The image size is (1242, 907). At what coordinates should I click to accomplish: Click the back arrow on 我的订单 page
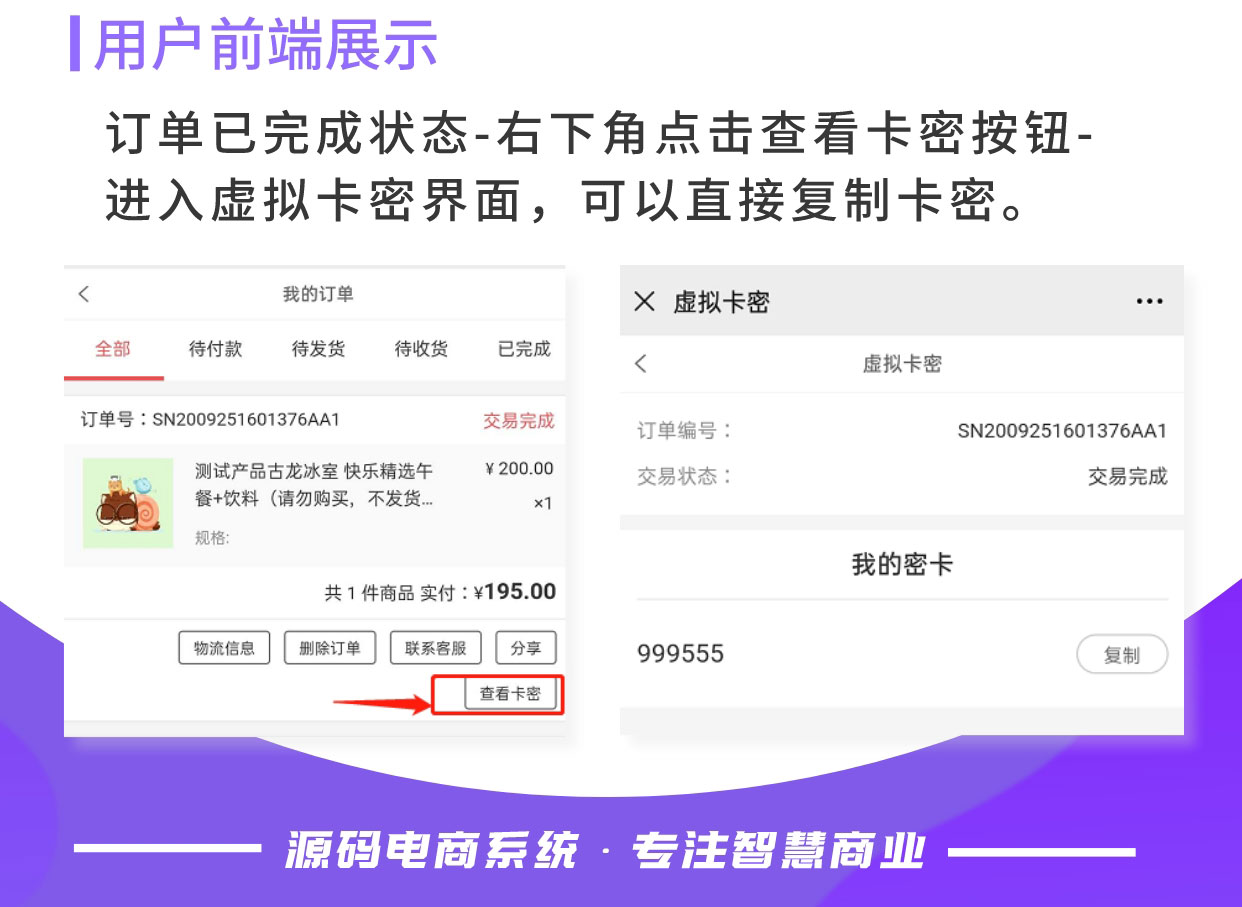pyautogui.click(x=84, y=293)
